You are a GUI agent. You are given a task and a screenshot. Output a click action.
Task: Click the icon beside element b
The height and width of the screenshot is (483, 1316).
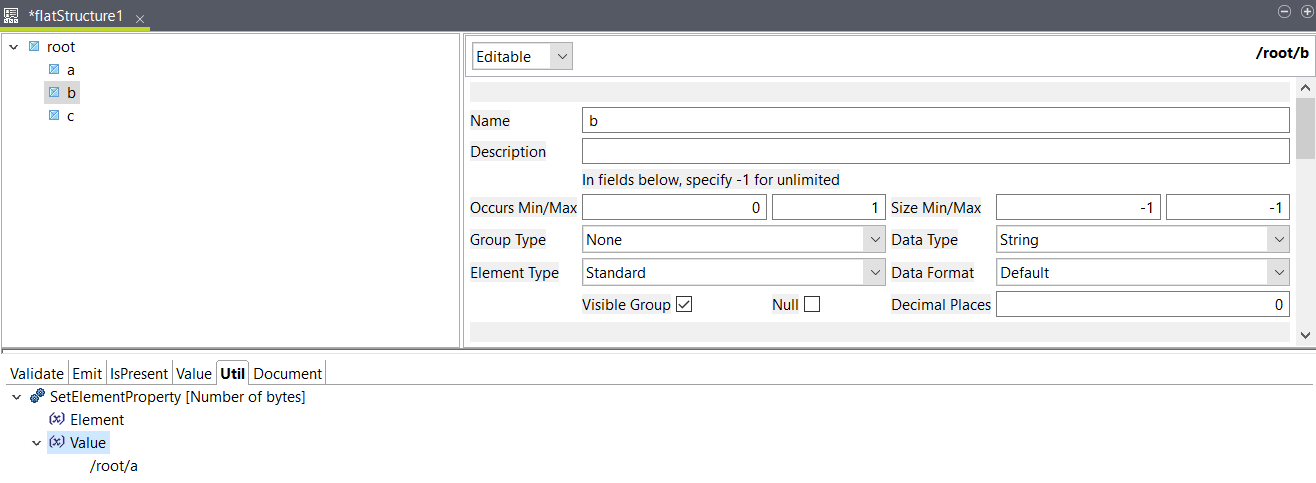[54, 93]
